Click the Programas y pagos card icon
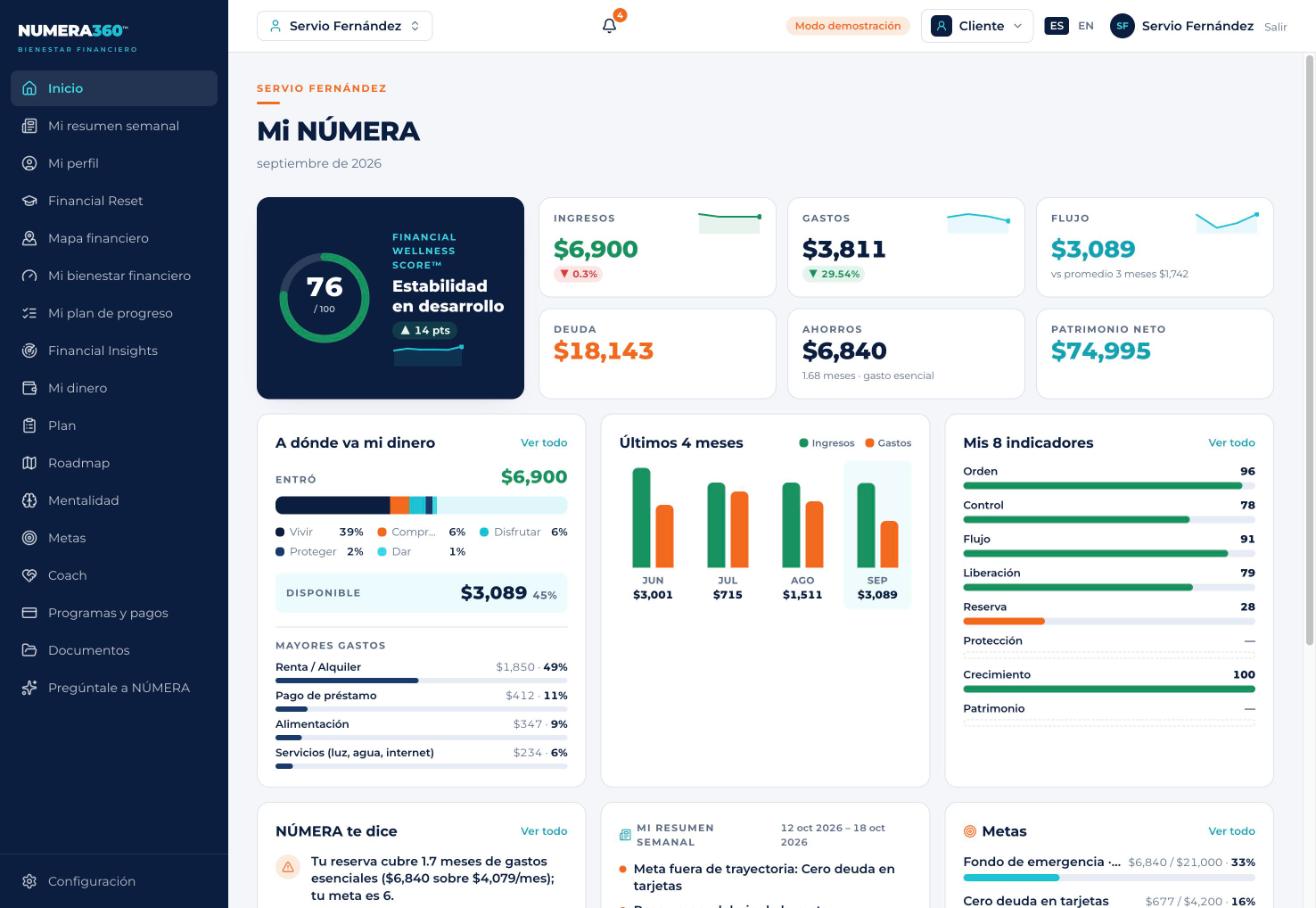1316x908 pixels. click(x=29, y=613)
